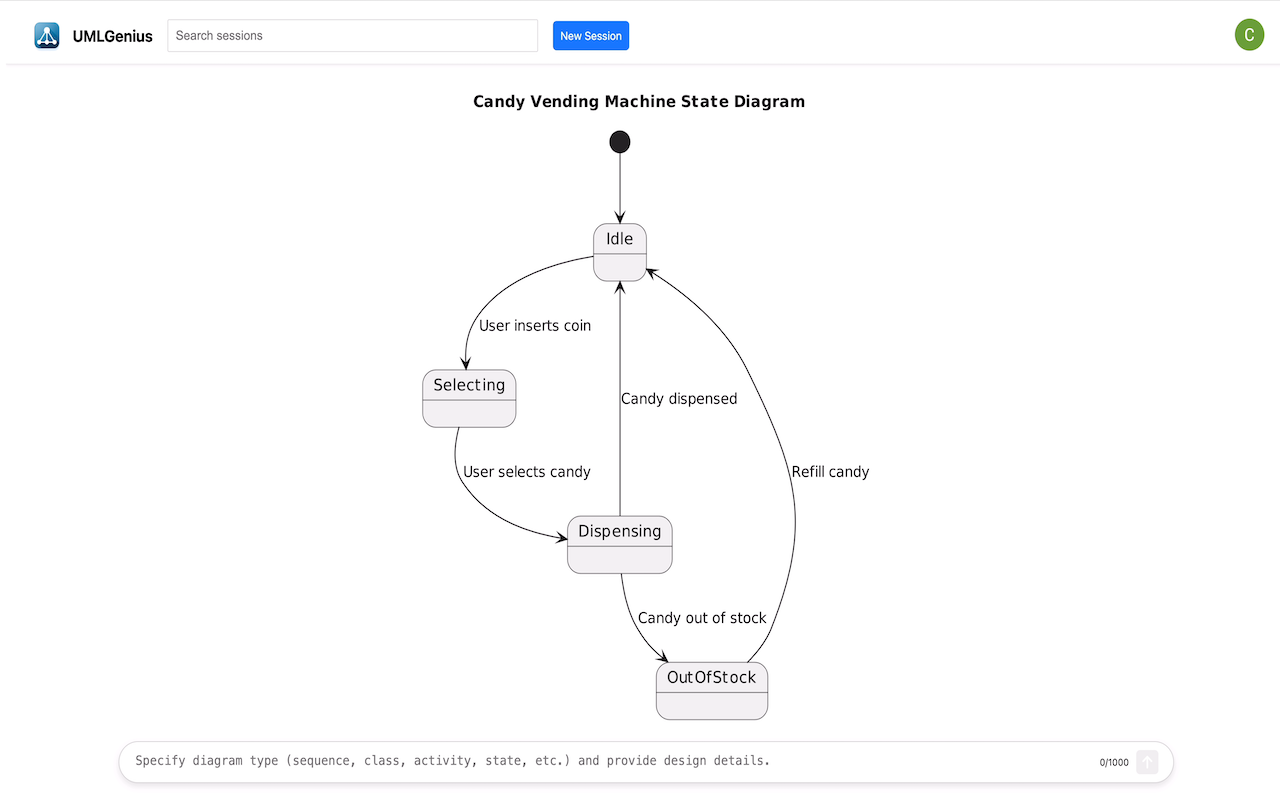Open the user avatar labeled C

click(x=1249, y=35)
